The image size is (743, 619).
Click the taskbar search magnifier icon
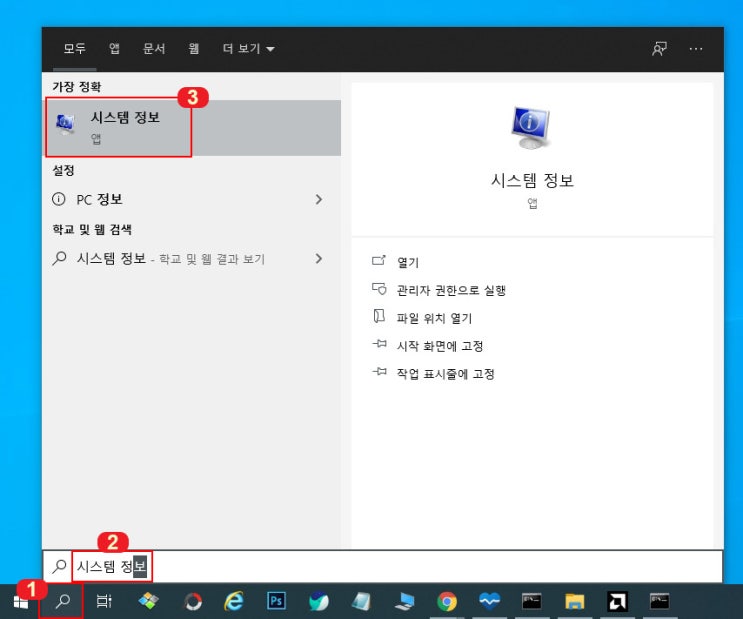click(x=62, y=601)
